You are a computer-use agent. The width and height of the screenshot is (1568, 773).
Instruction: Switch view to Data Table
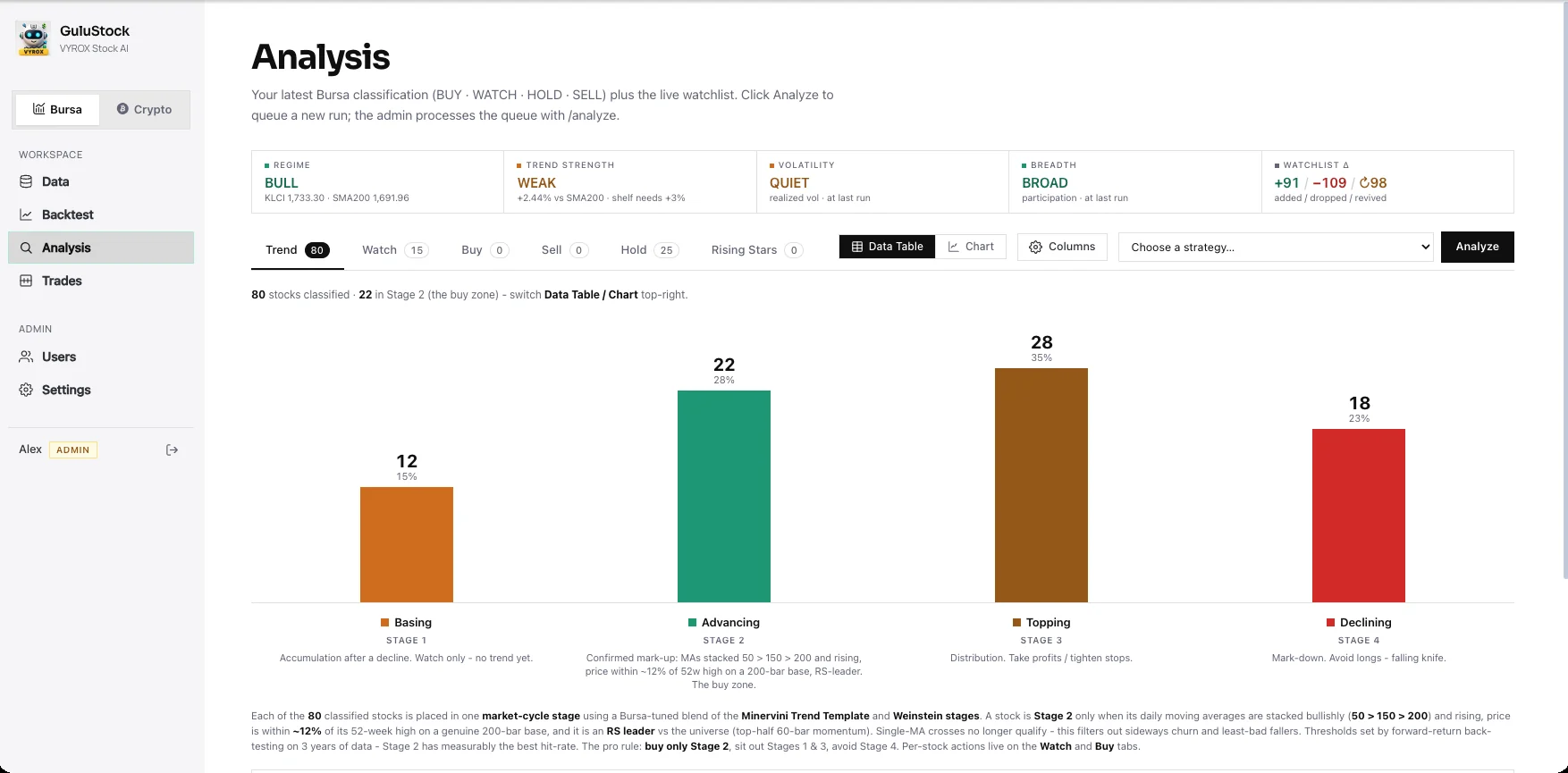(x=888, y=247)
